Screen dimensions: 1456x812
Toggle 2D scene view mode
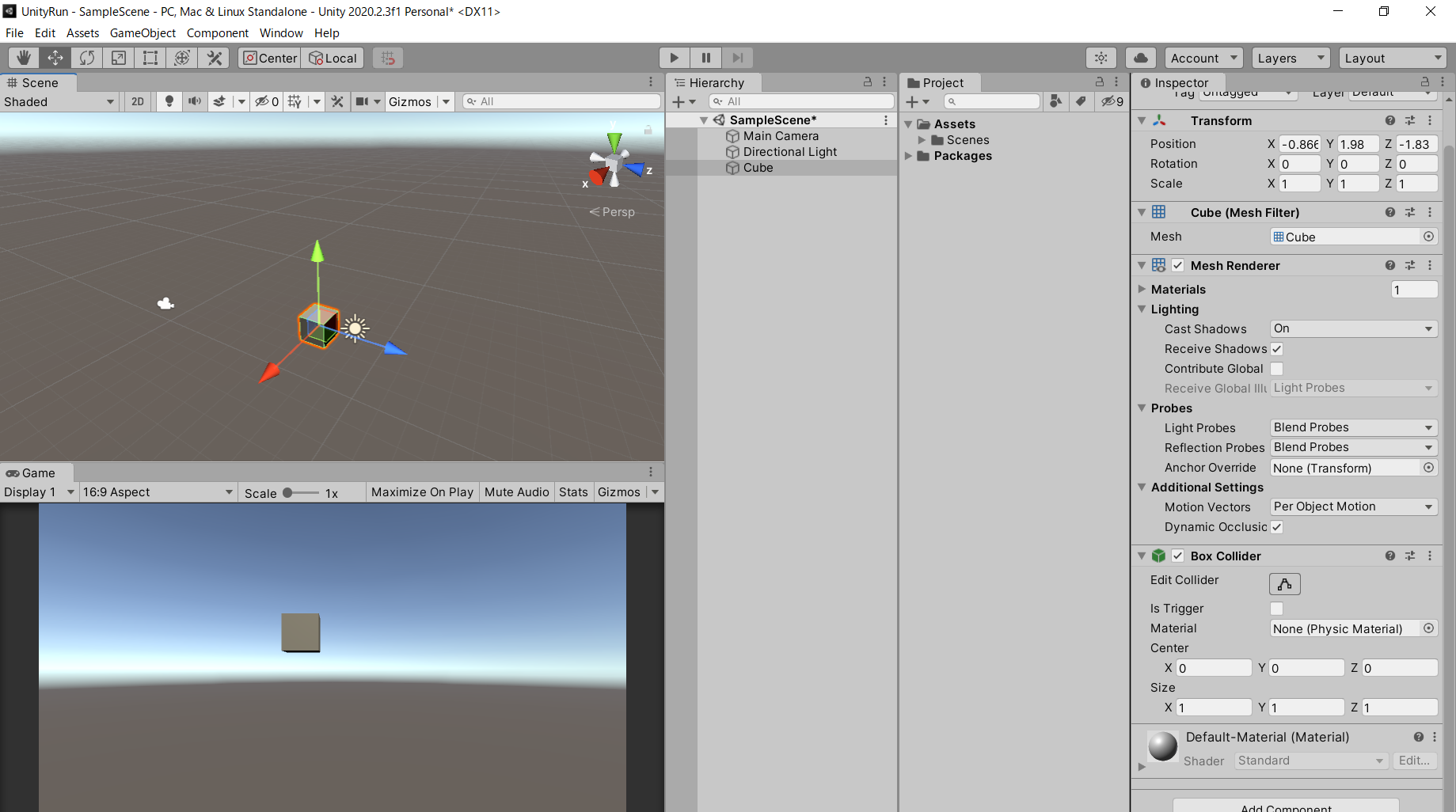point(138,101)
